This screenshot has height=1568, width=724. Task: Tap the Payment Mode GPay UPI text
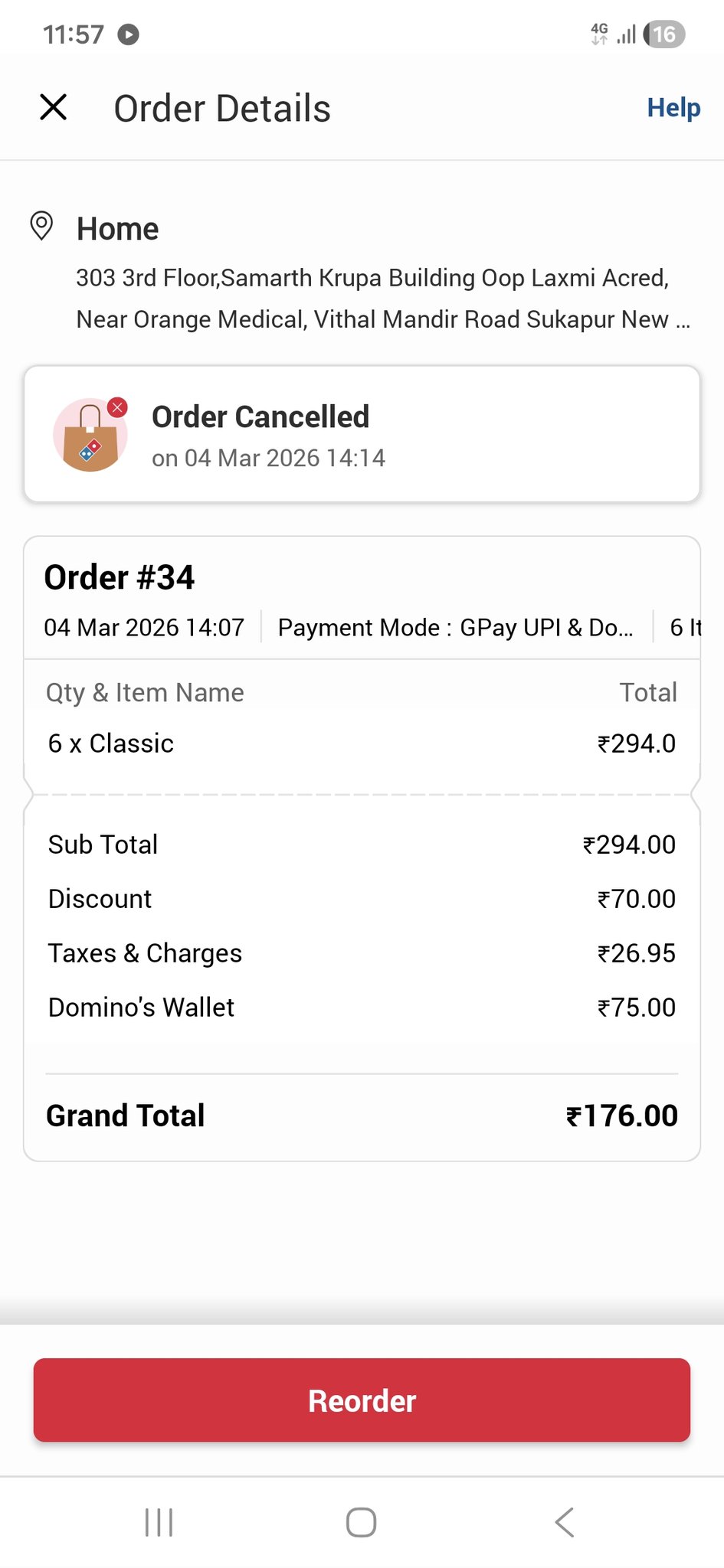pyautogui.click(x=455, y=628)
